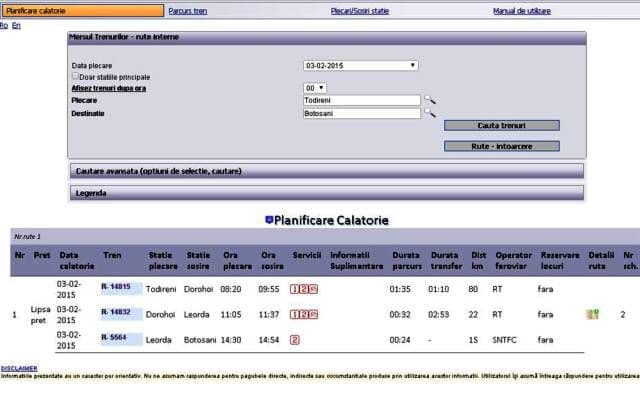The image size is (640, 396).
Task: Click the Leorda departure station cell
Action: click(x=159, y=340)
